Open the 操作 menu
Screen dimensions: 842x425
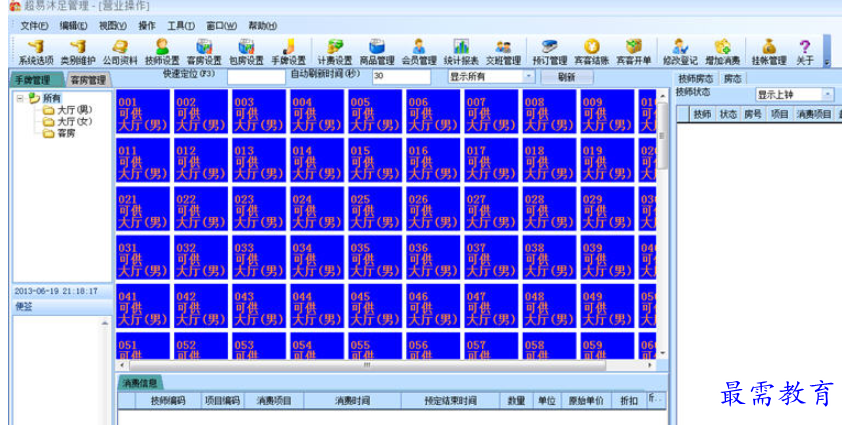(147, 26)
